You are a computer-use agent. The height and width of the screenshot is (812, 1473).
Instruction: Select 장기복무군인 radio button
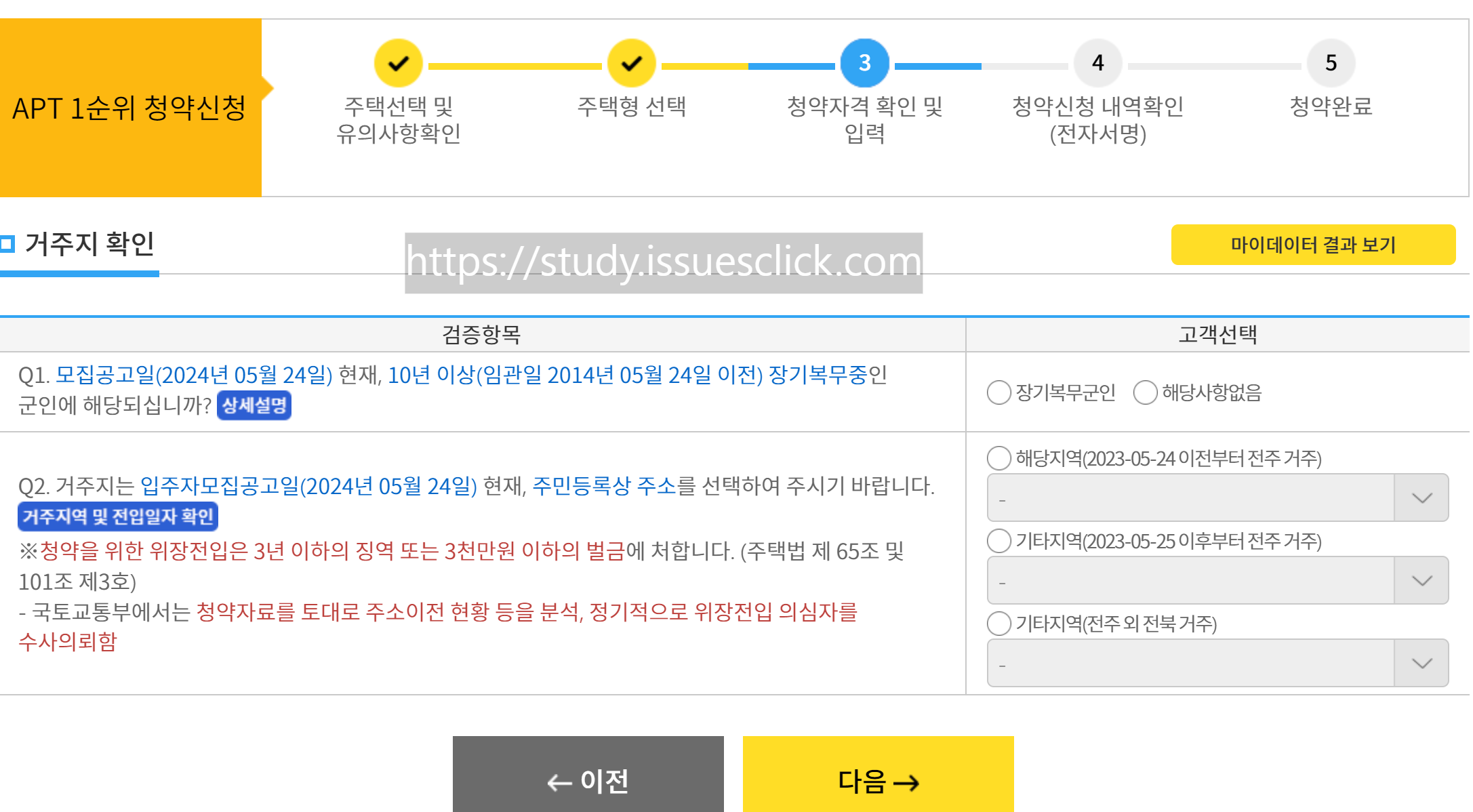click(x=999, y=392)
